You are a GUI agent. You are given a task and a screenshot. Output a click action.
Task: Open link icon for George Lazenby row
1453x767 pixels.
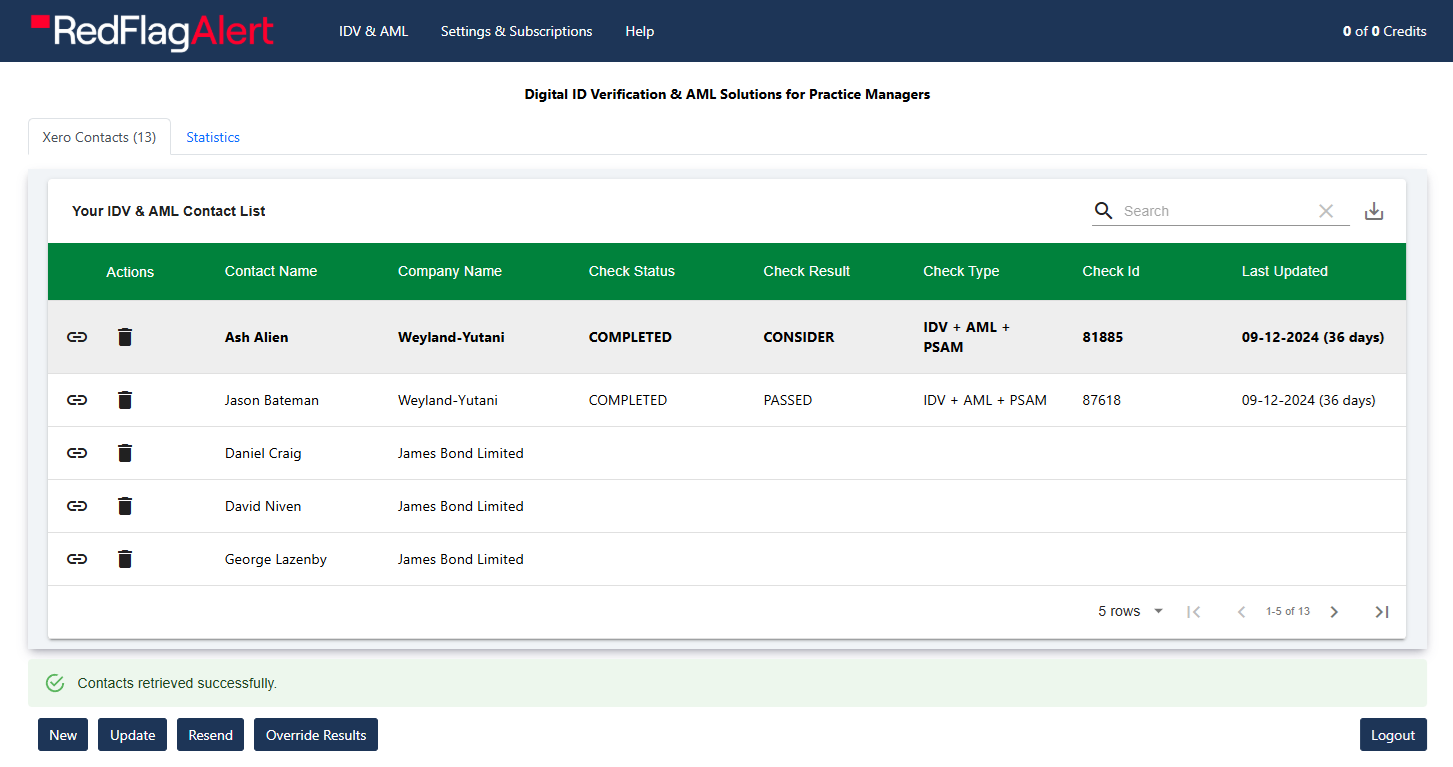pyautogui.click(x=77, y=559)
